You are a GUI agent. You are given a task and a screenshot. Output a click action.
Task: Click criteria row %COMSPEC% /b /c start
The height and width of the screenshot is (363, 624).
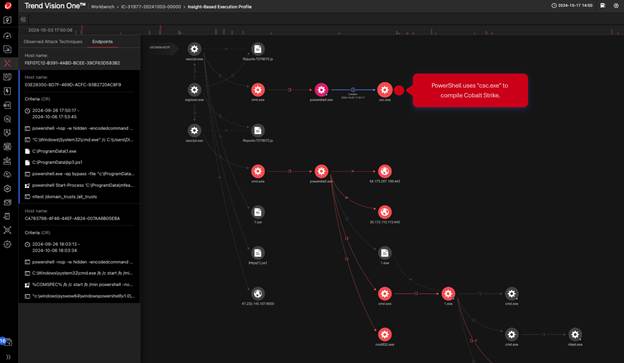tap(80, 285)
